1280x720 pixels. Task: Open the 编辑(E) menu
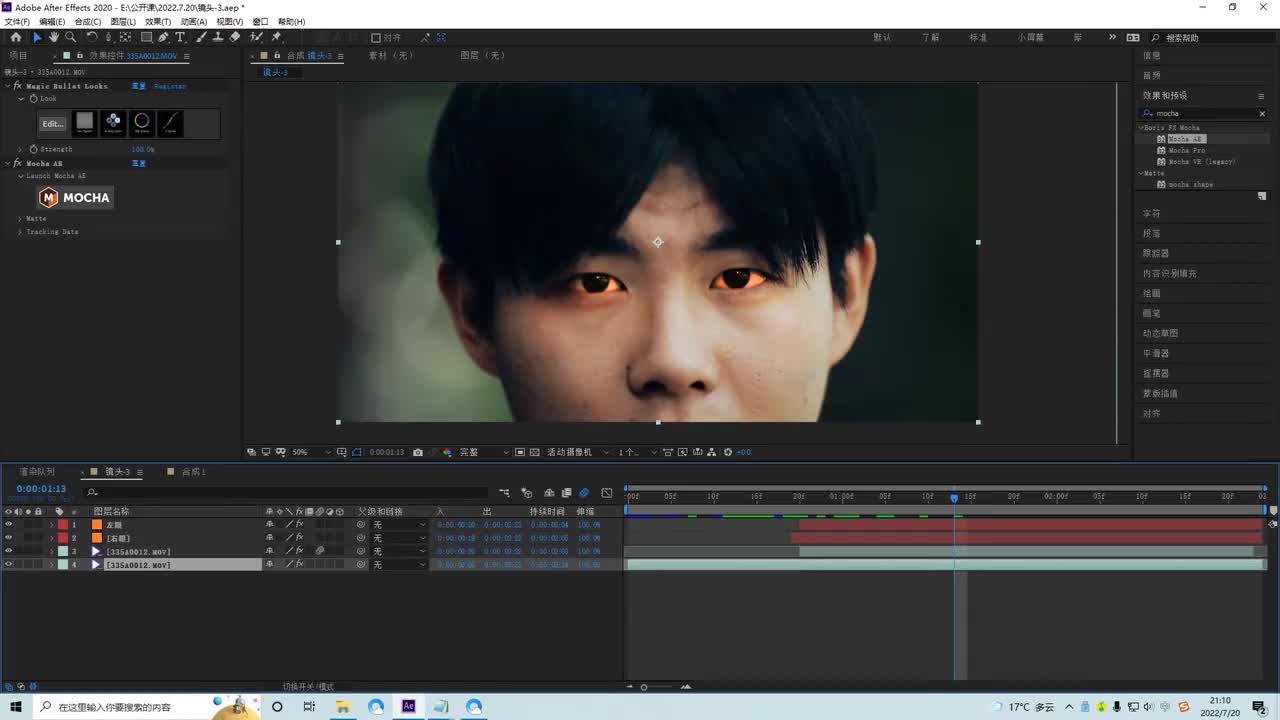point(52,21)
